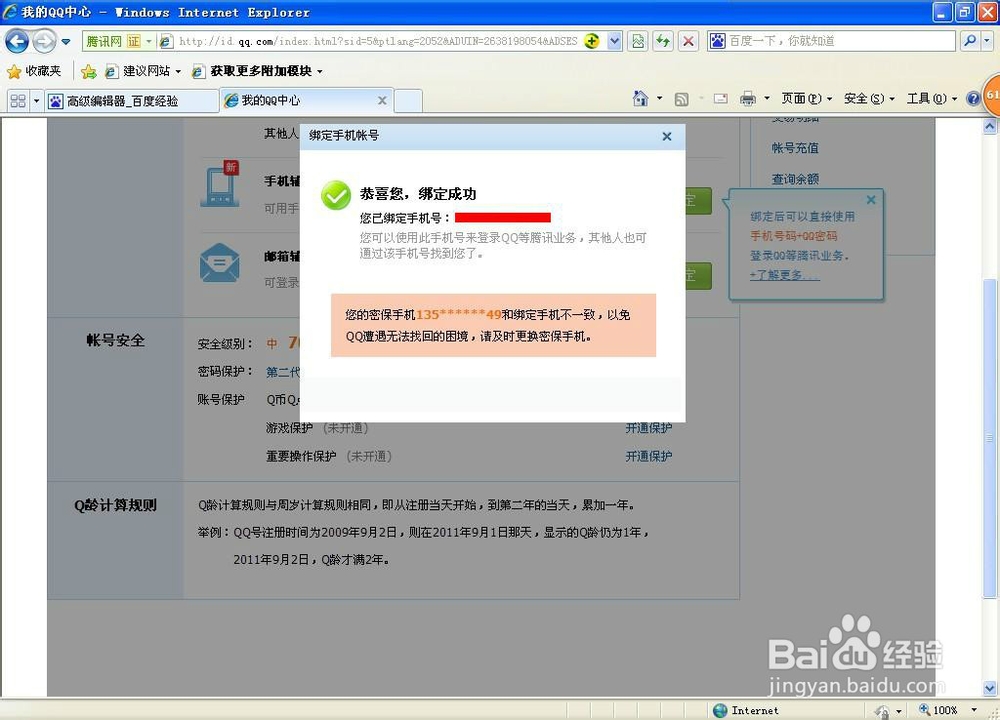1000x720 pixels.
Task: Switch to 高级编辑器_百度经验 tab
Action: click(x=131, y=101)
